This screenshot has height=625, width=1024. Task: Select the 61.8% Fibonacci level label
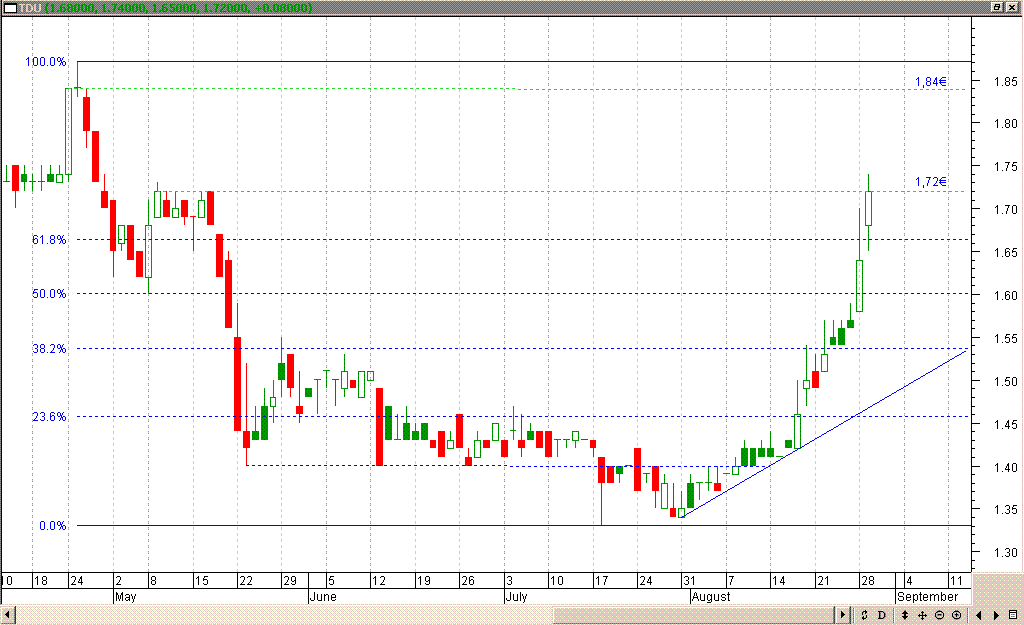tap(49, 240)
